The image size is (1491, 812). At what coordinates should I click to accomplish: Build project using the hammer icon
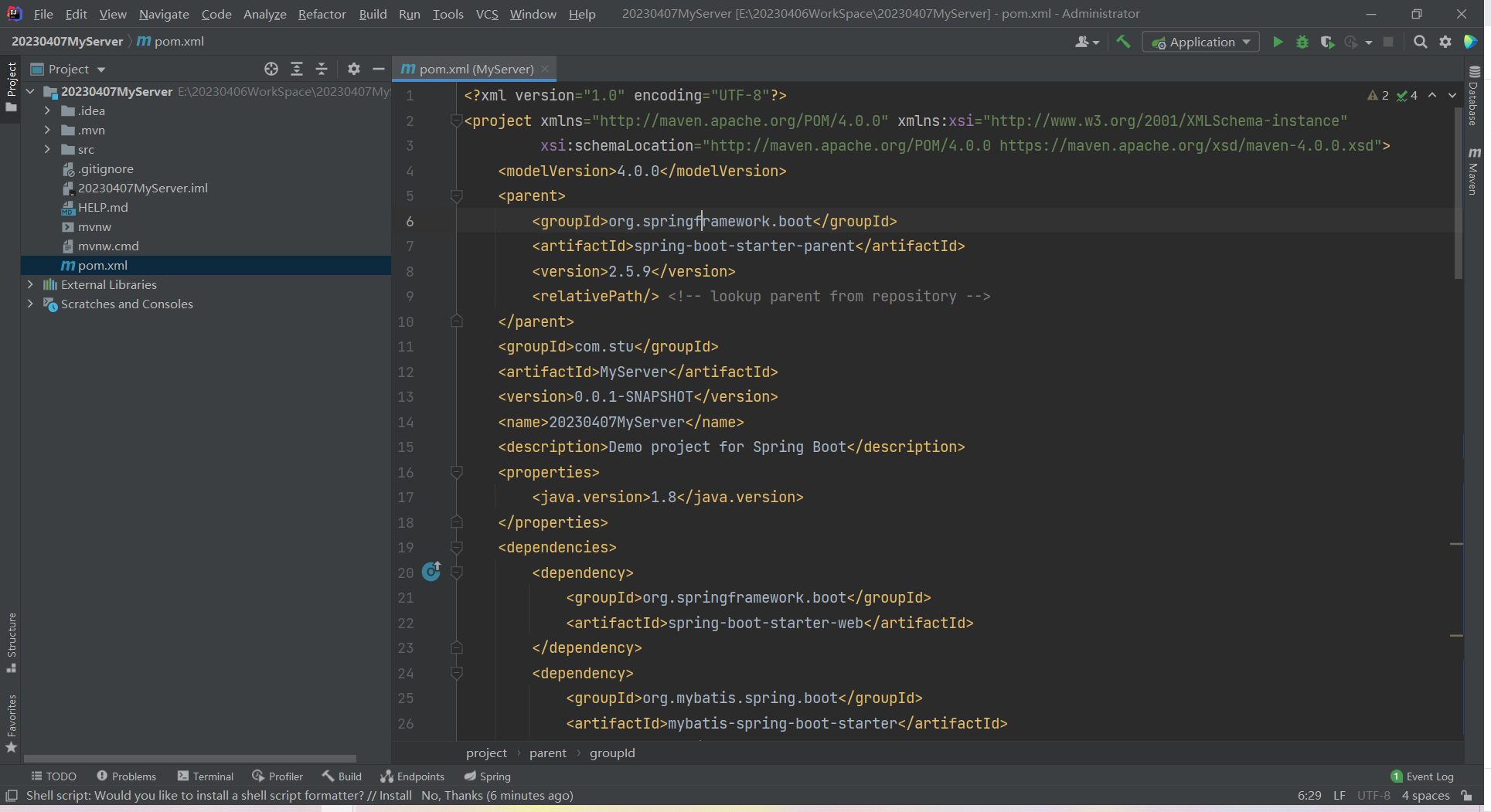tap(1123, 42)
